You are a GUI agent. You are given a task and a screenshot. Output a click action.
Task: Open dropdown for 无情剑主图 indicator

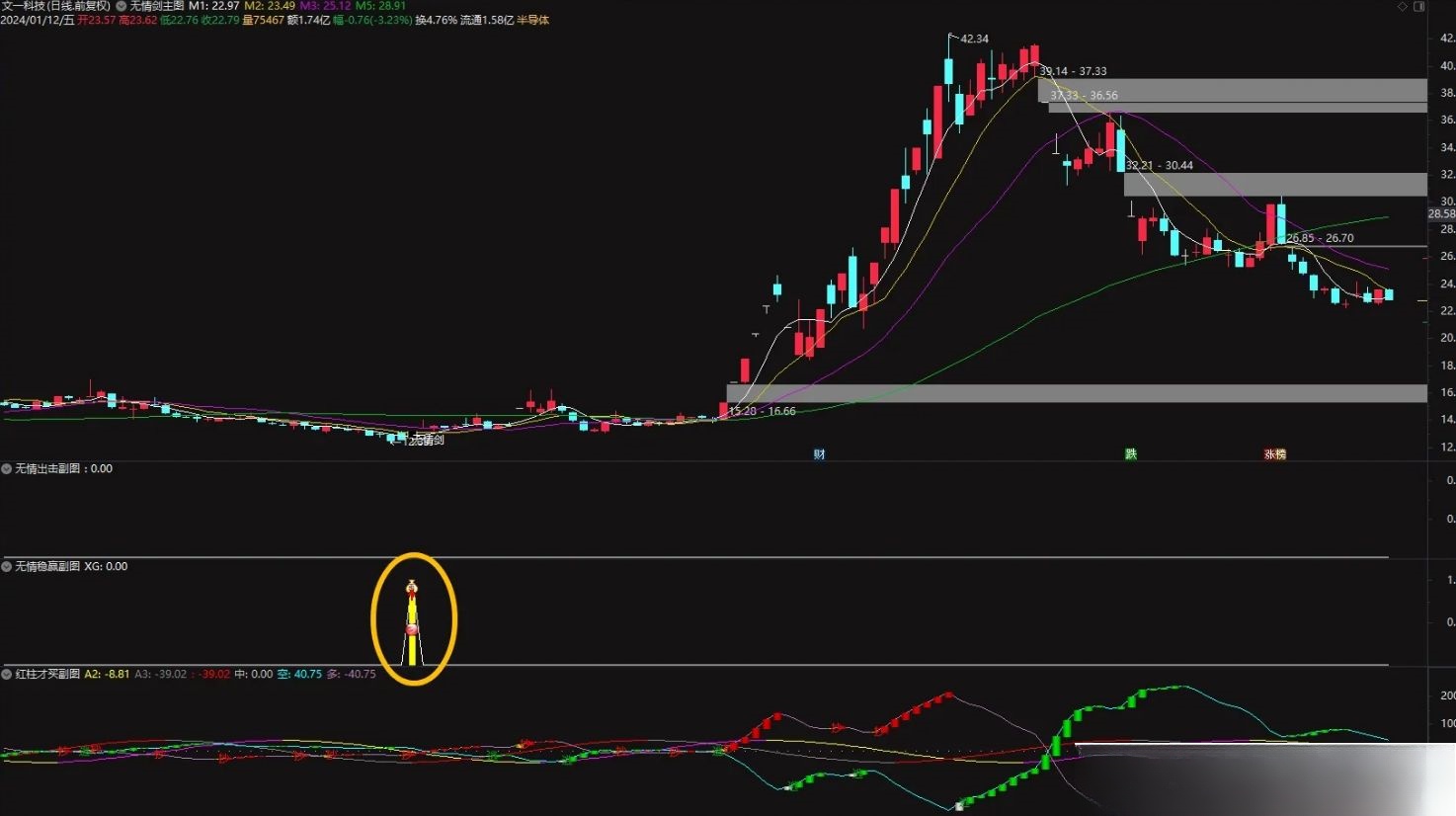121,6
